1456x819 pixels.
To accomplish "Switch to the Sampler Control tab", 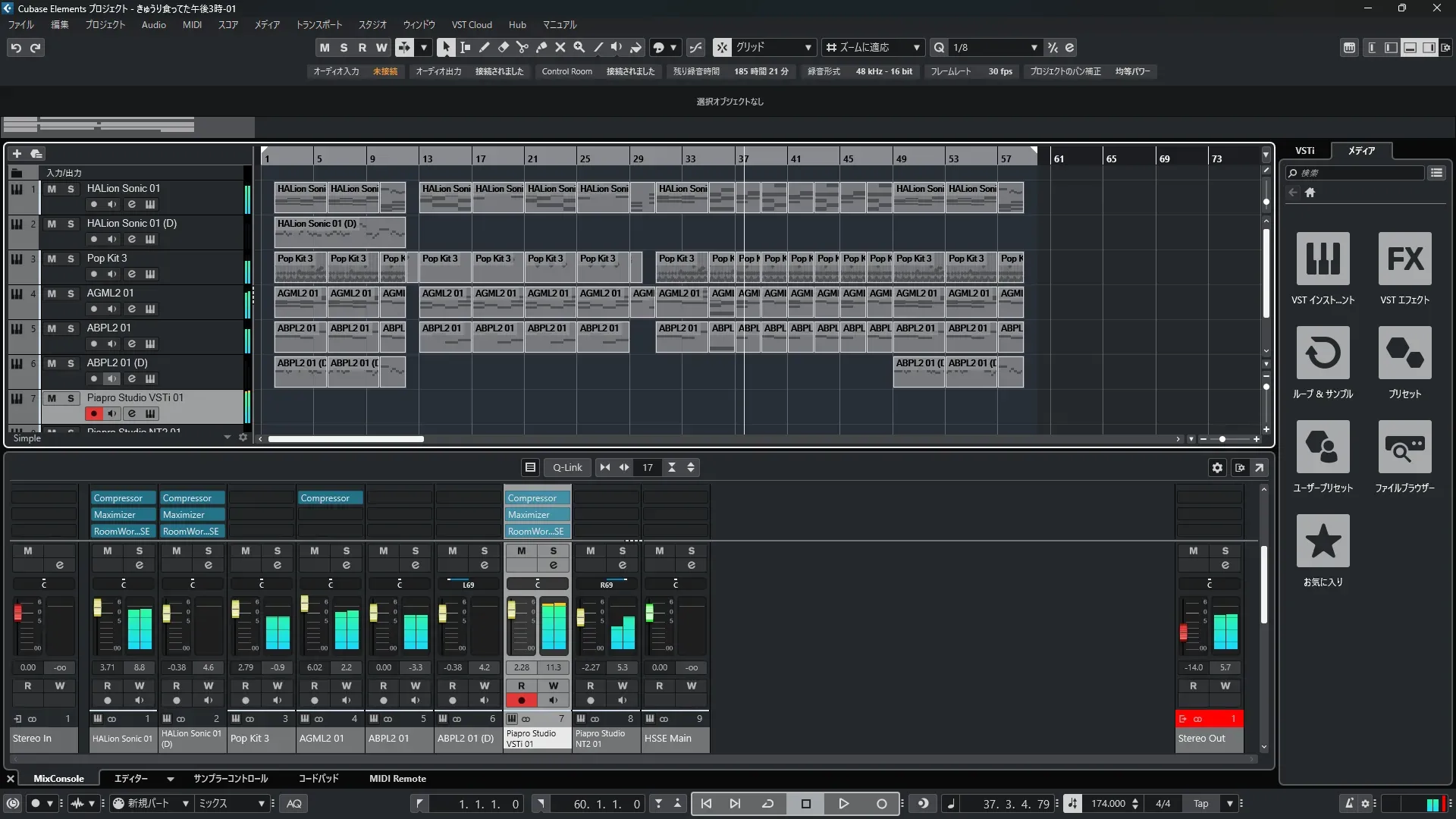I will point(230,779).
